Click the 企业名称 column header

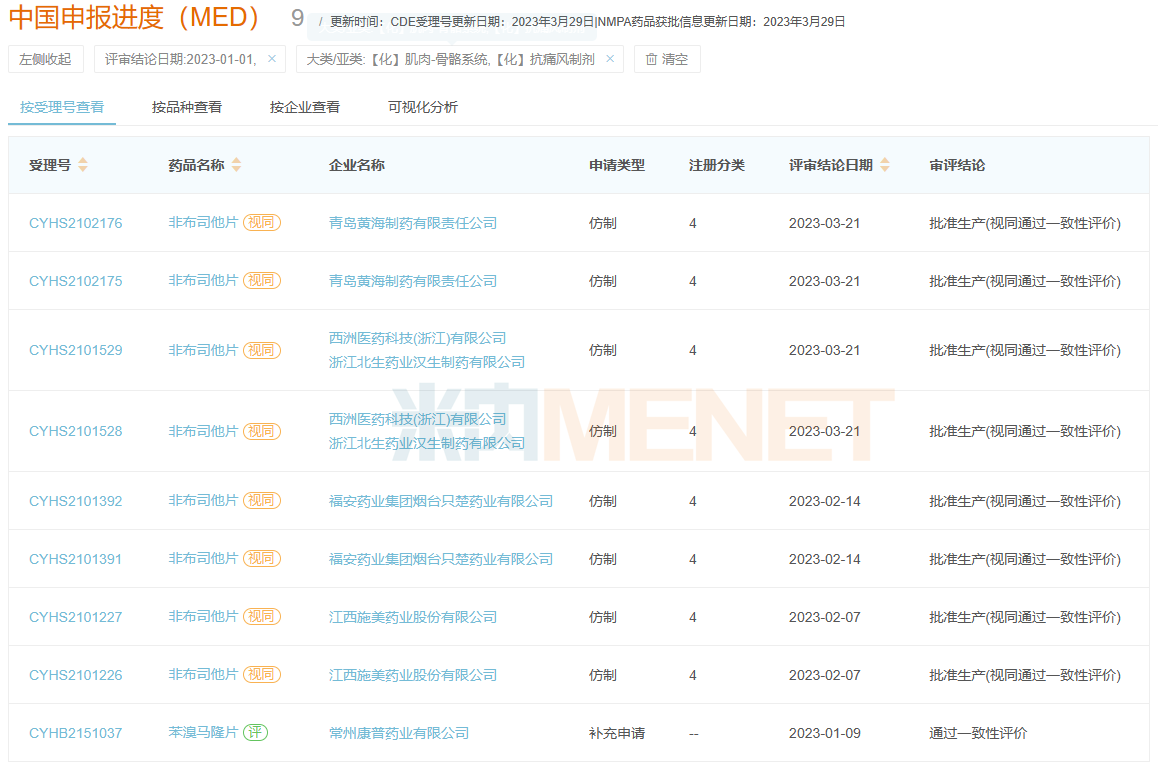click(x=357, y=165)
